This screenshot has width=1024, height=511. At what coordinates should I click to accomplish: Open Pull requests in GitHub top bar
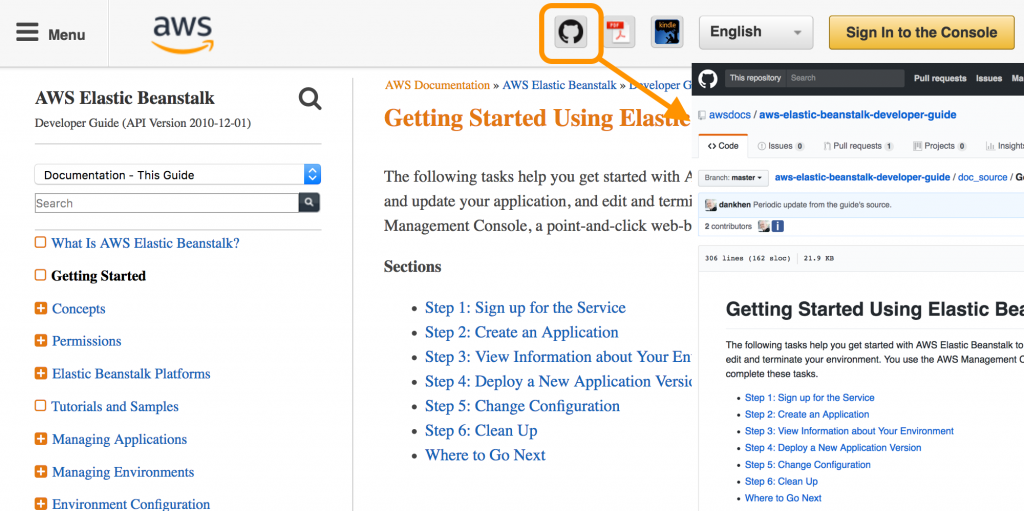(x=940, y=78)
